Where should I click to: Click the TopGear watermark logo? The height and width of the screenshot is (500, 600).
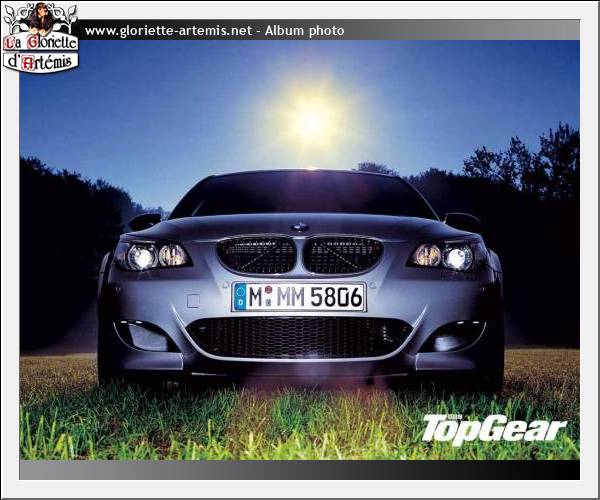[493, 429]
